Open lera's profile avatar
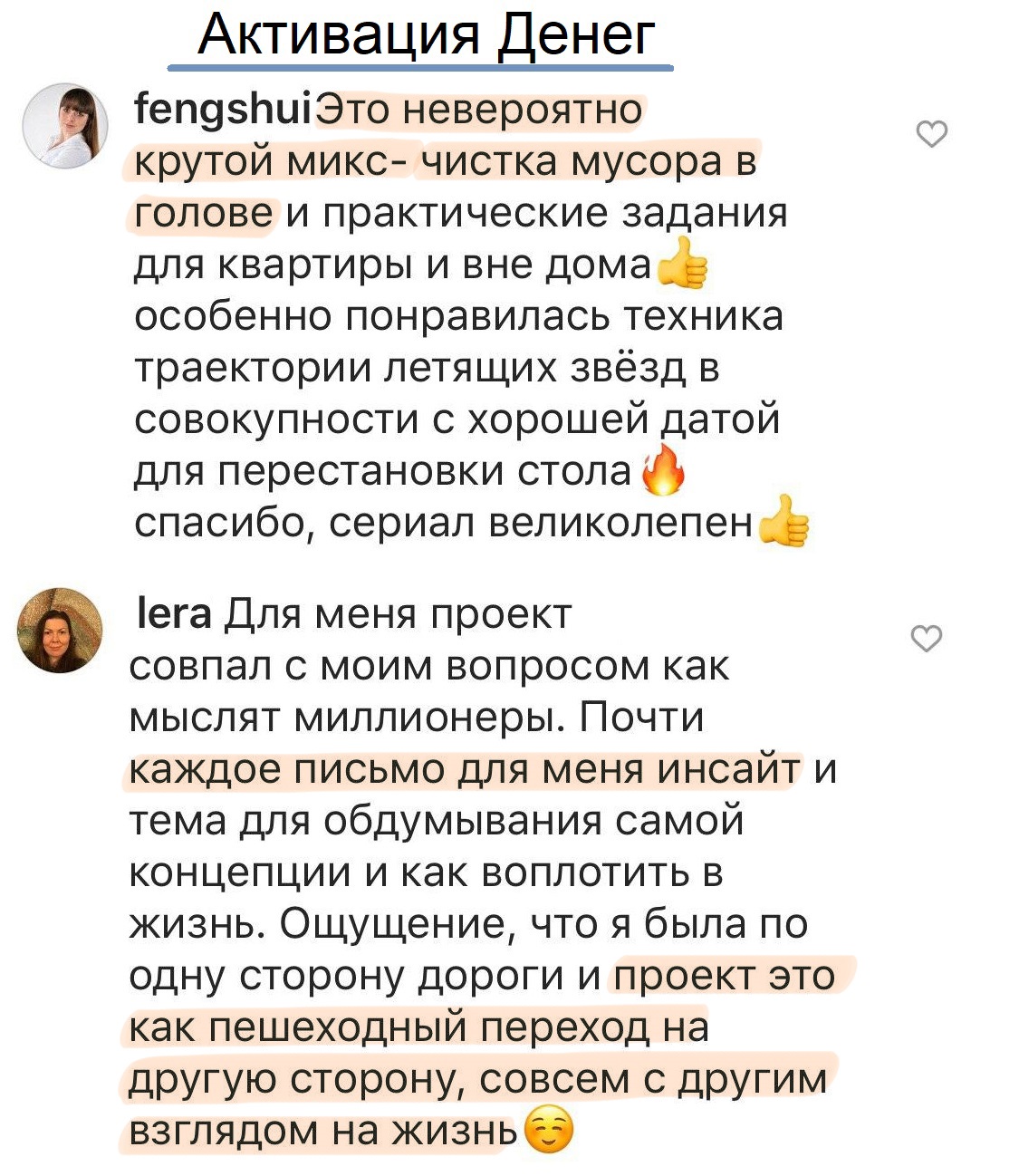Image resolution: width=1019 pixels, height=1176 pixels. click(x=61, y=631)
